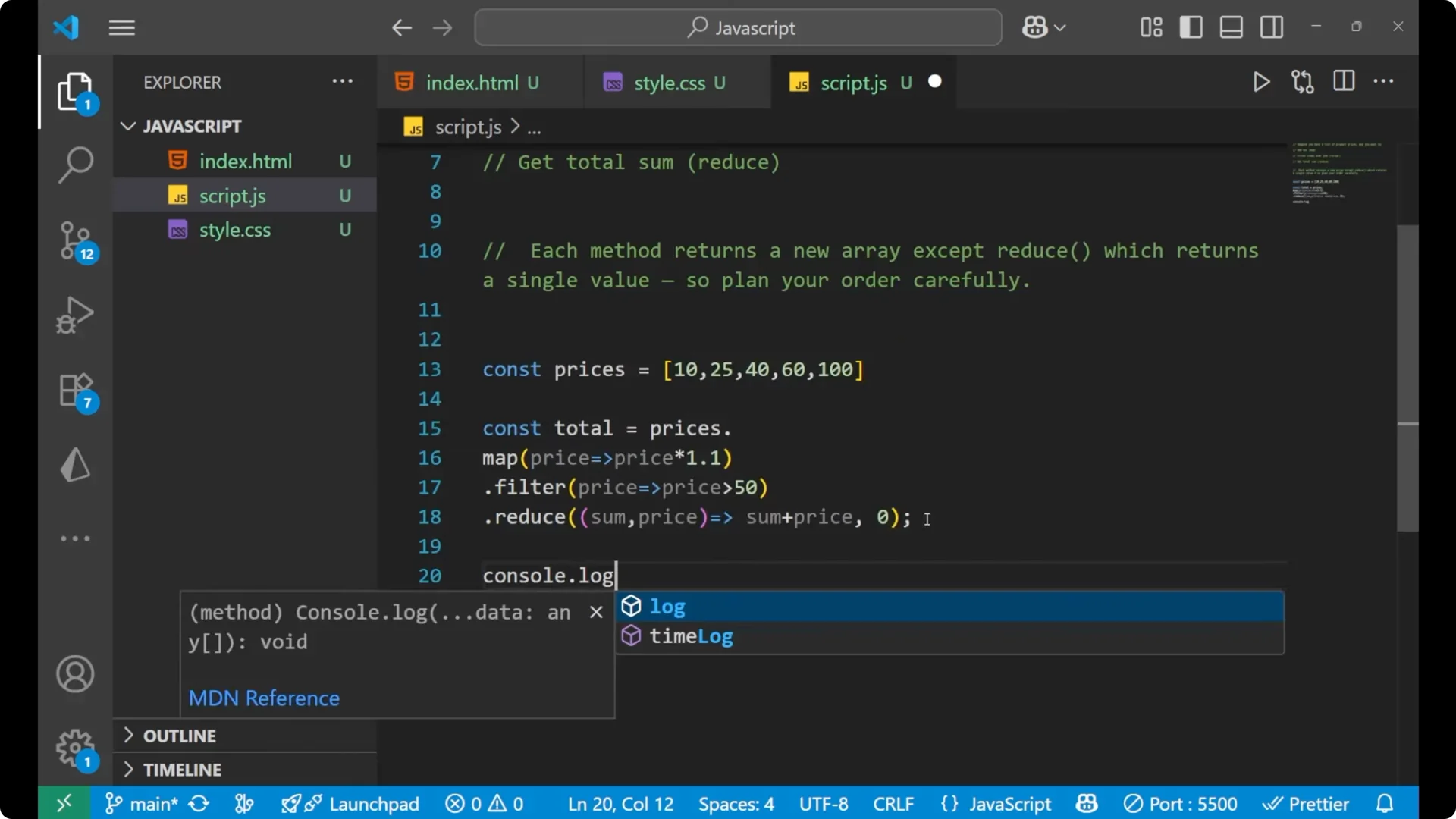This screenshot has width=1456, height=819.
Task: Open Source Control view showing 12 changes
Action: (x=75, y=241)
